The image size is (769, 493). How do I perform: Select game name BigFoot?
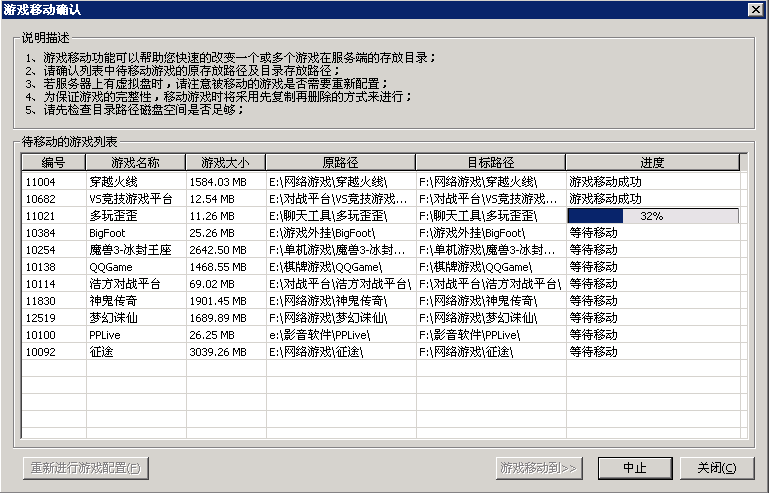click(x=107, y=233)
